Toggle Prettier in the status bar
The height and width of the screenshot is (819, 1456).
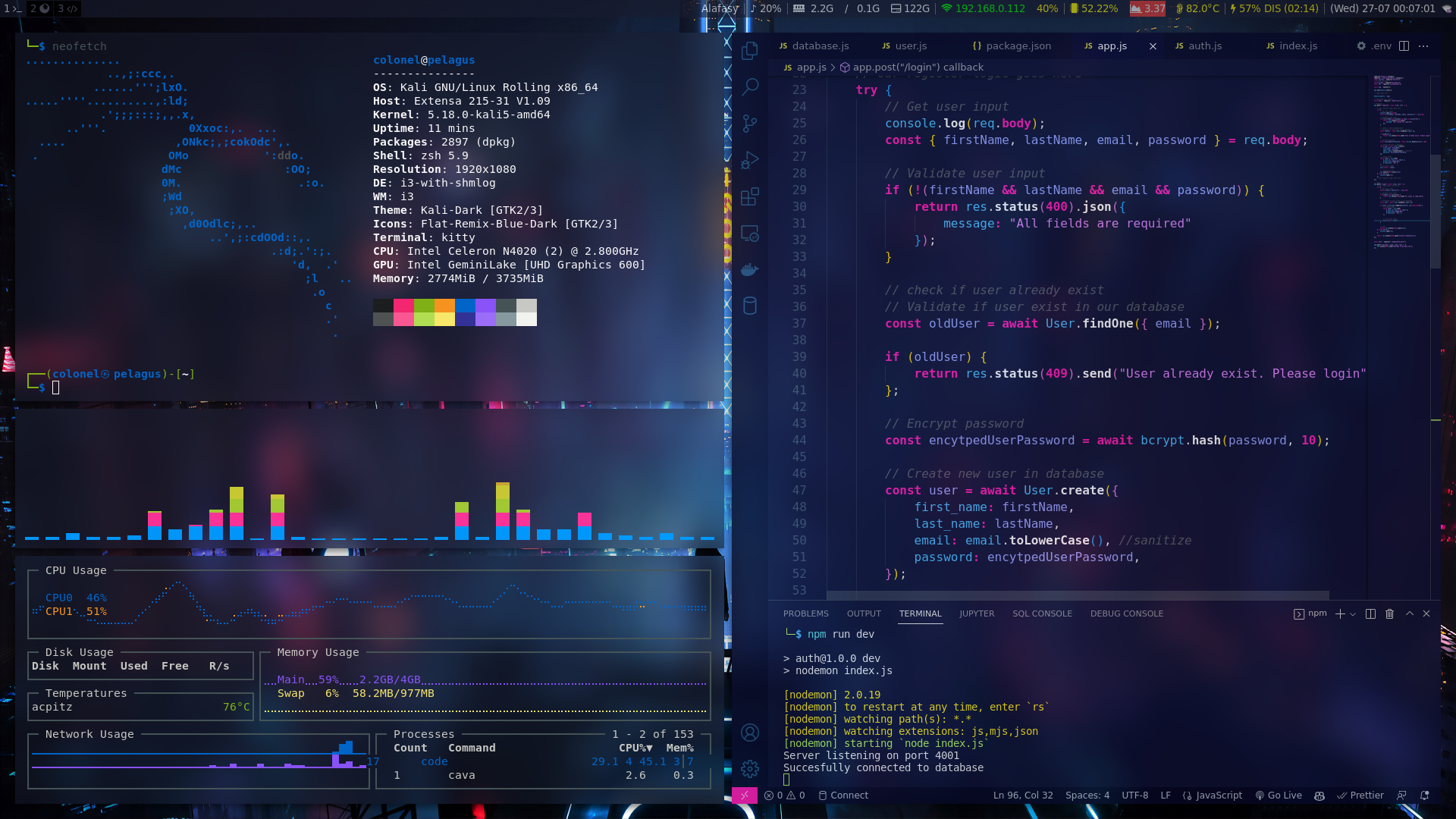pyautogui.click(x=1360, y=795)
